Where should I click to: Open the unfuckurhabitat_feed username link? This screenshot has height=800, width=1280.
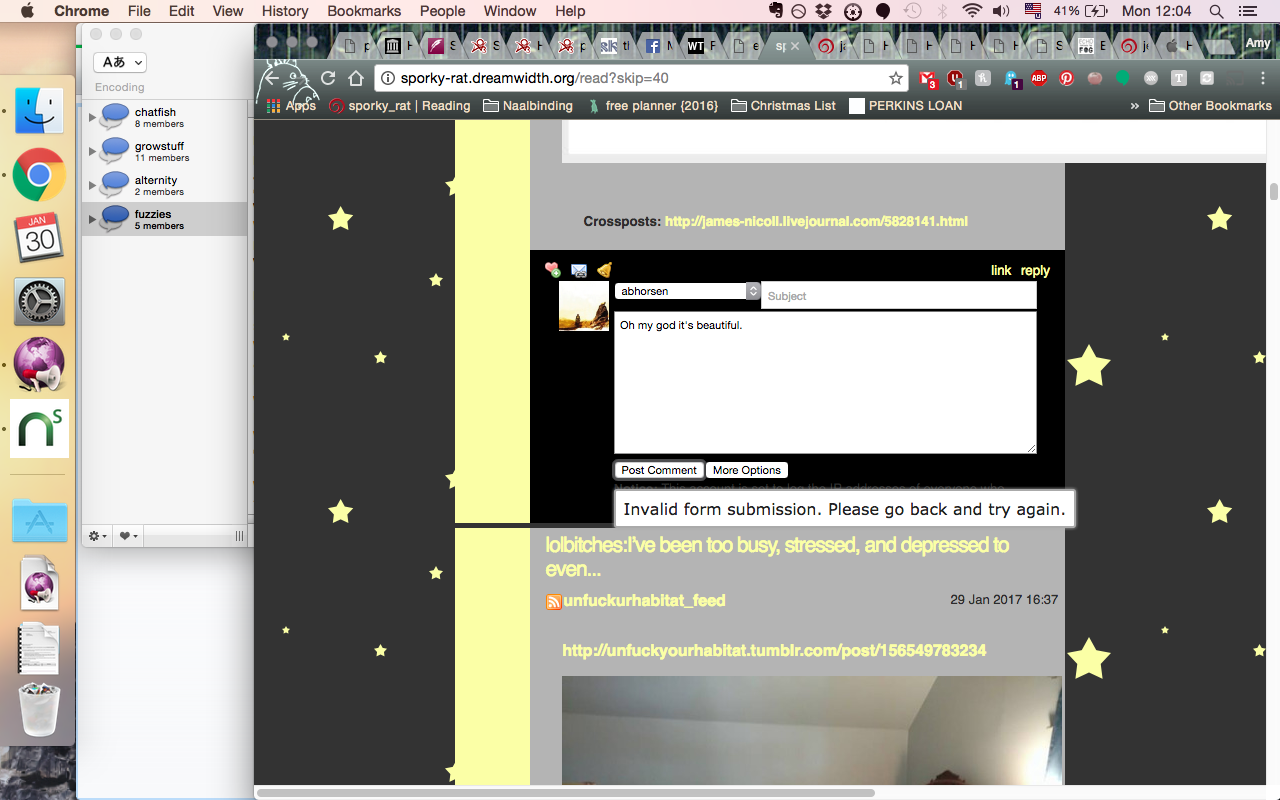[644, 601]
